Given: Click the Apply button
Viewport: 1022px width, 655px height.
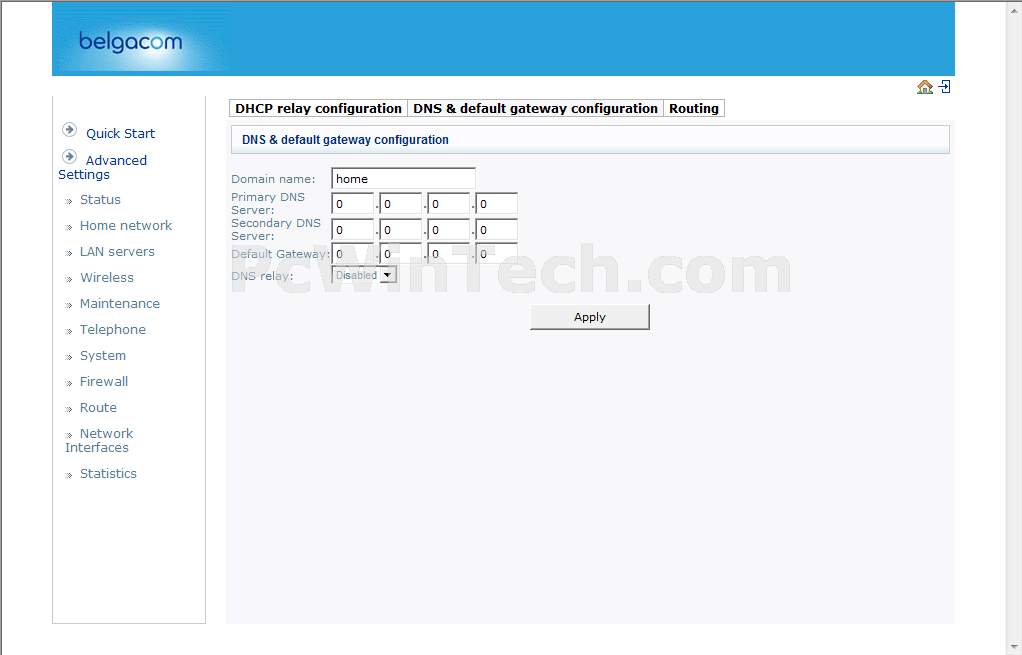Looking at the screenshot, I should tap(589, 317).
